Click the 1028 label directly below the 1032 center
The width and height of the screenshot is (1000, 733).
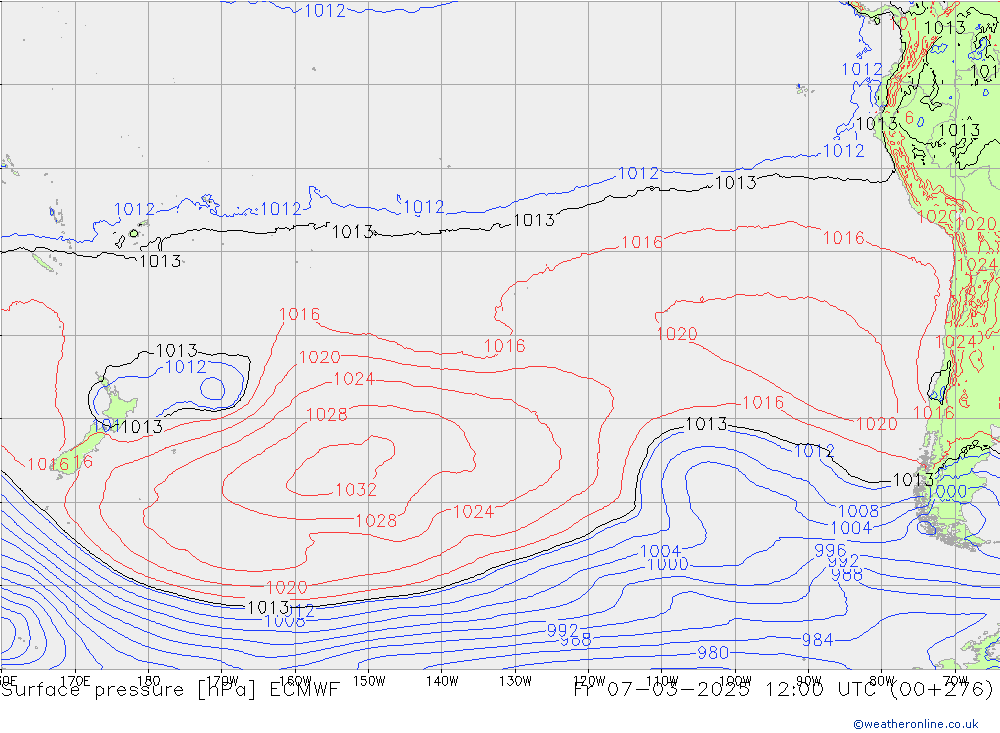pos(376,521)
